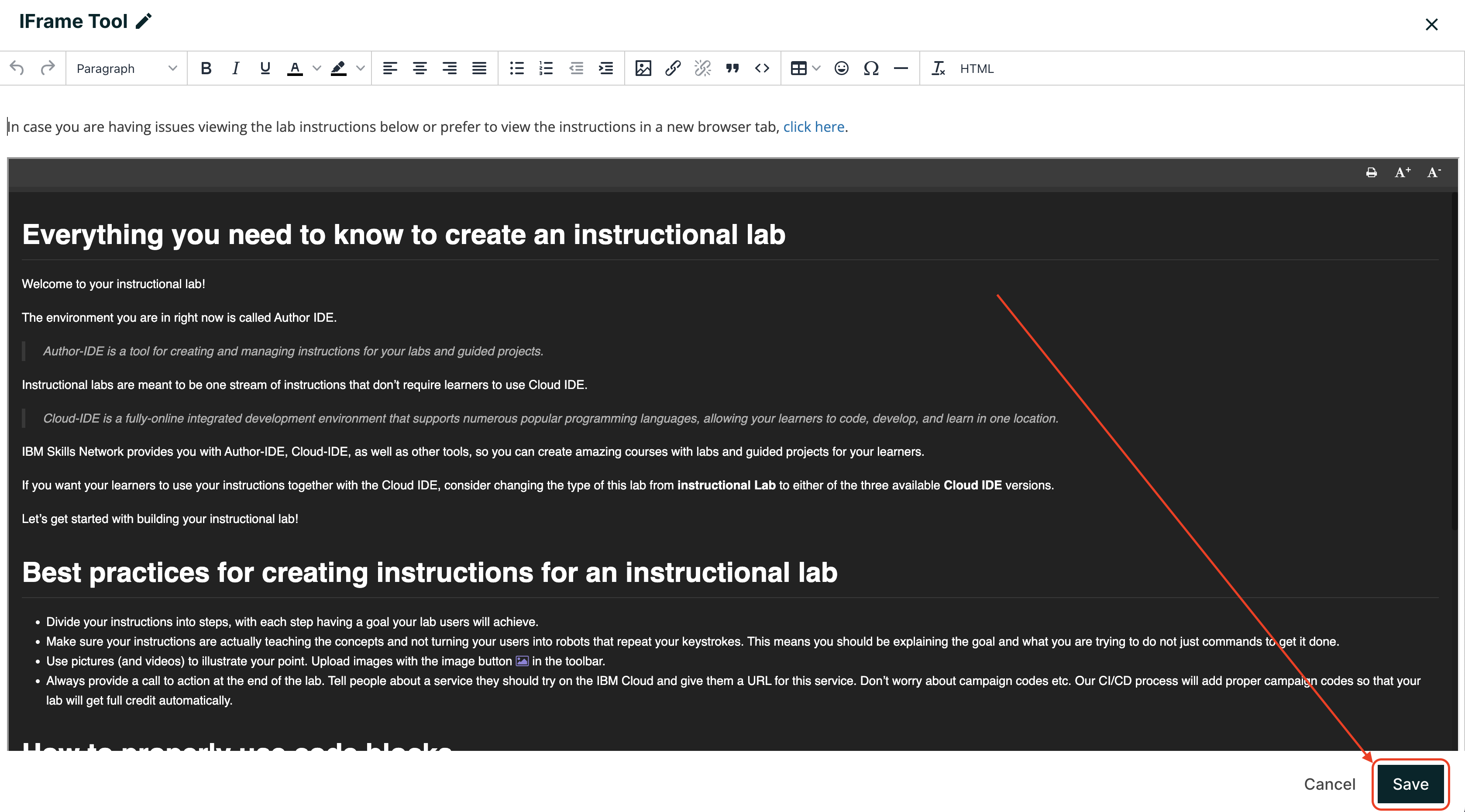Image resolution: width=1465 pixels, height=812 pixels.
Task: Edit the IFrame Tool title with pencil icon
Action: click(x=144, y=21)
